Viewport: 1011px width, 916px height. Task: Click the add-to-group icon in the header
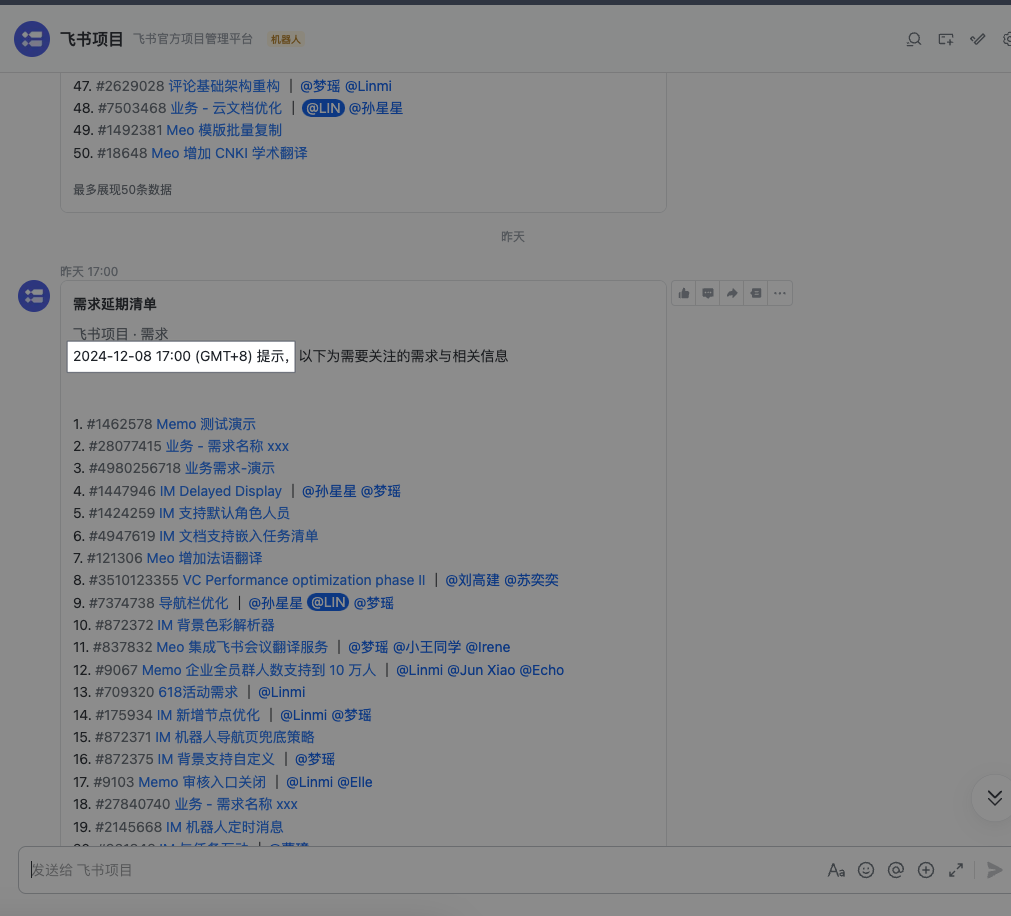pos(945,39)
